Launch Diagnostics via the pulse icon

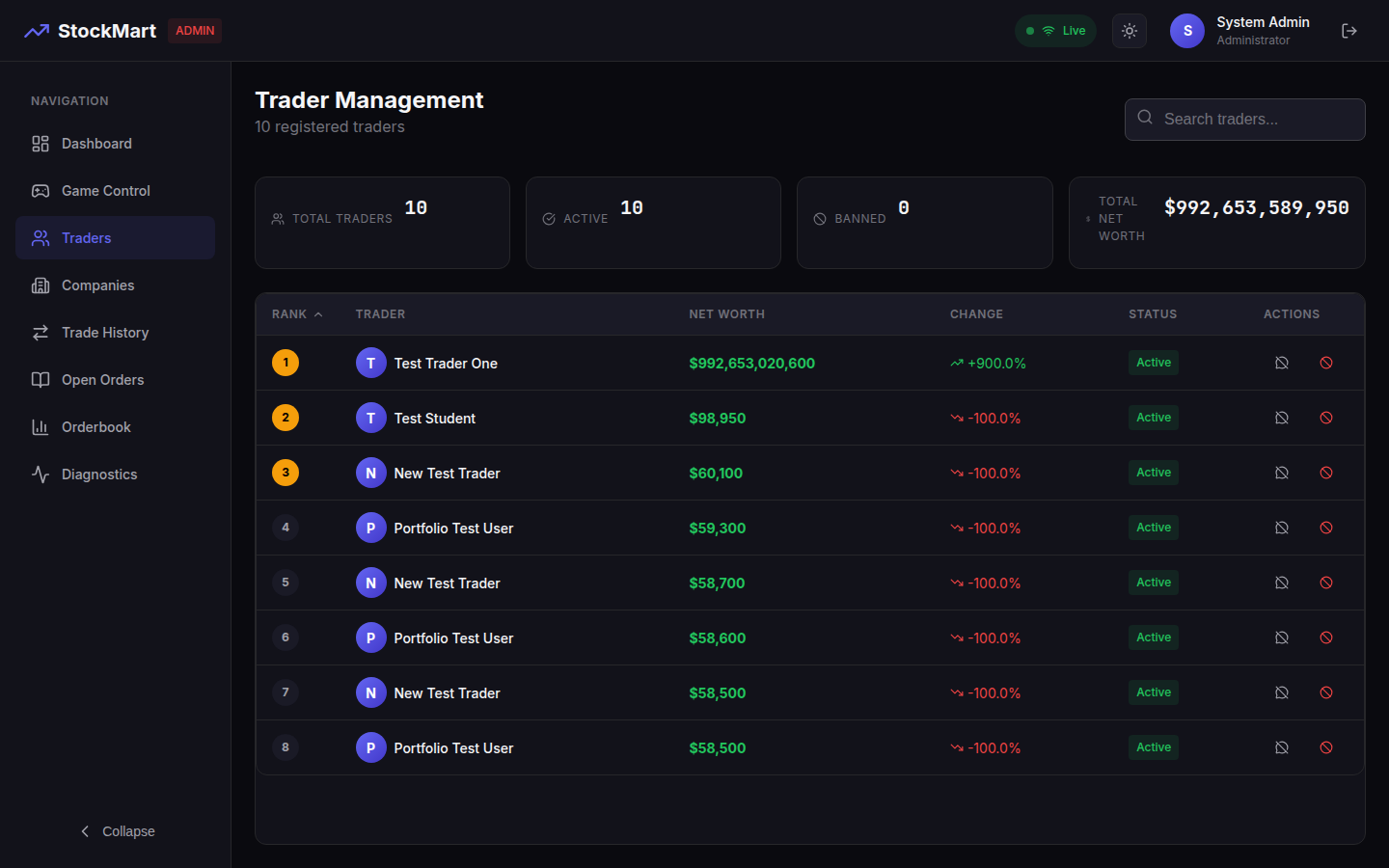tap(40, 474)
